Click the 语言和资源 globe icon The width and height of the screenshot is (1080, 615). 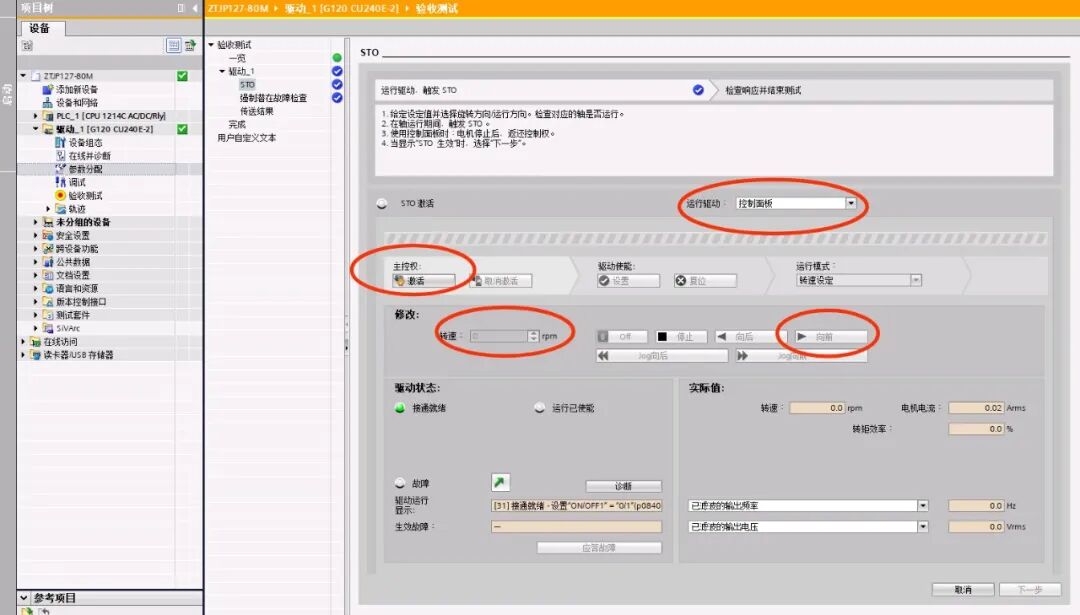pos(48,289)
